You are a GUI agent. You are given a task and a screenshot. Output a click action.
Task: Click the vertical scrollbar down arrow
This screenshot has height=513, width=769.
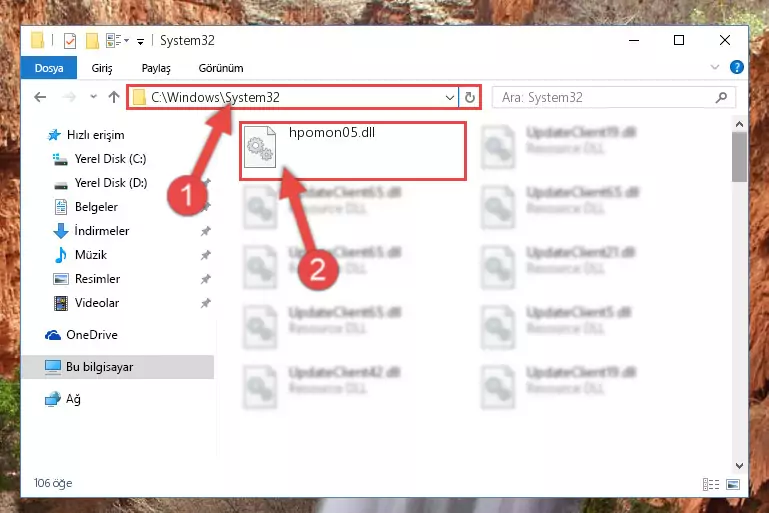[x=739, y=465]
